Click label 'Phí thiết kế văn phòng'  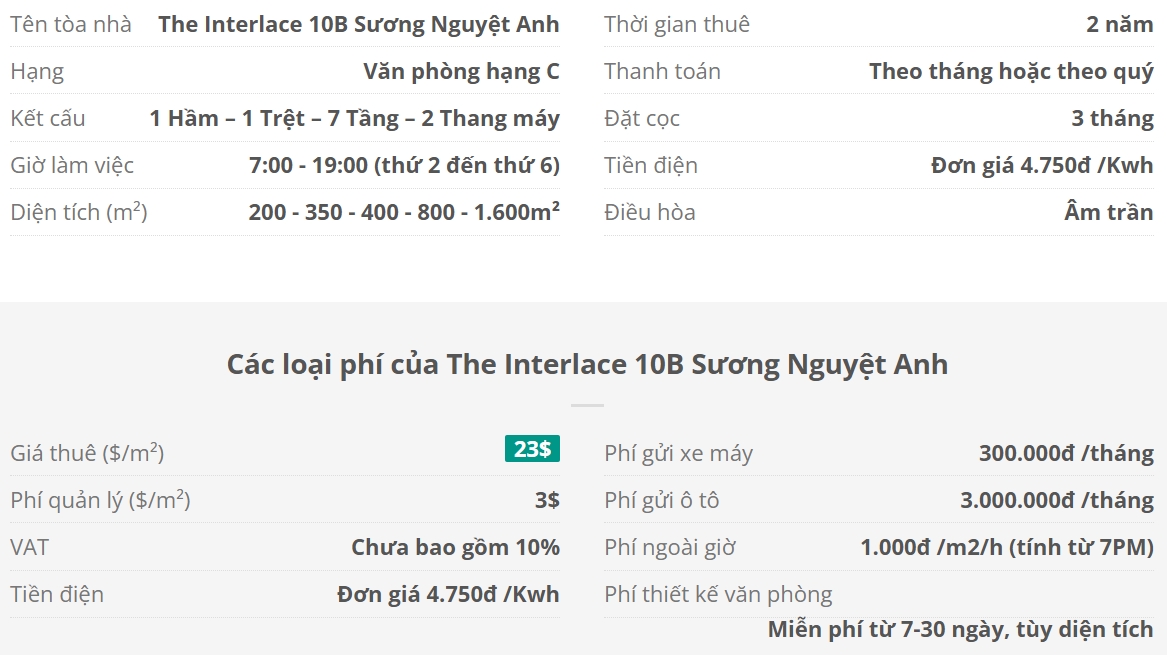[x=718, y=594]
